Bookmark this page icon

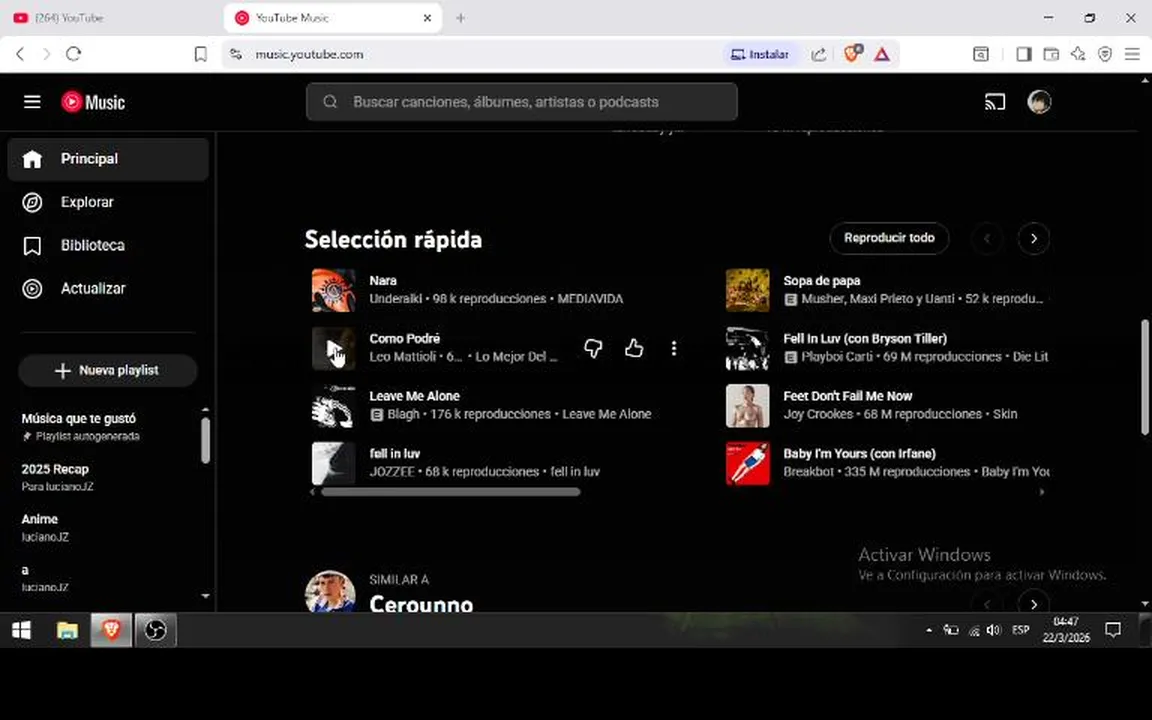tap(201, 54)
